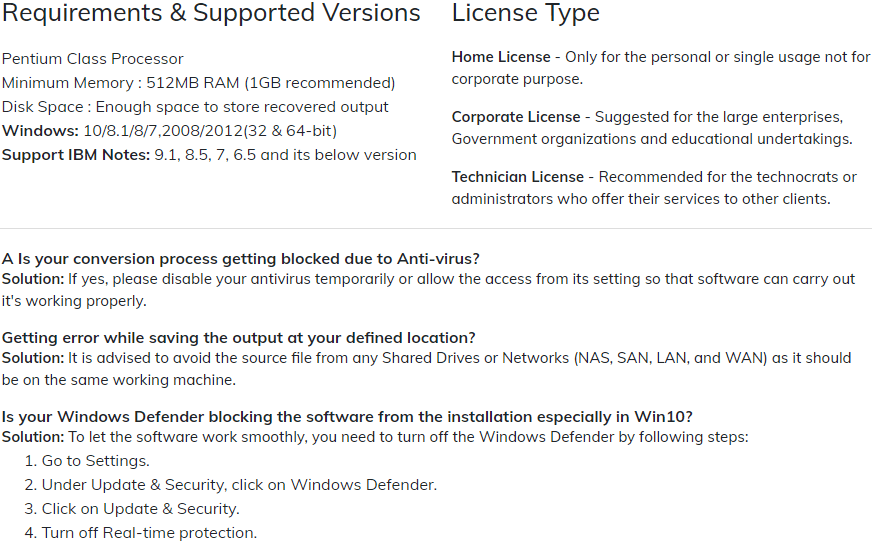Click the saving output error question
The width and height of the screenshot is (873, 541).
click(x=238, y=337)
